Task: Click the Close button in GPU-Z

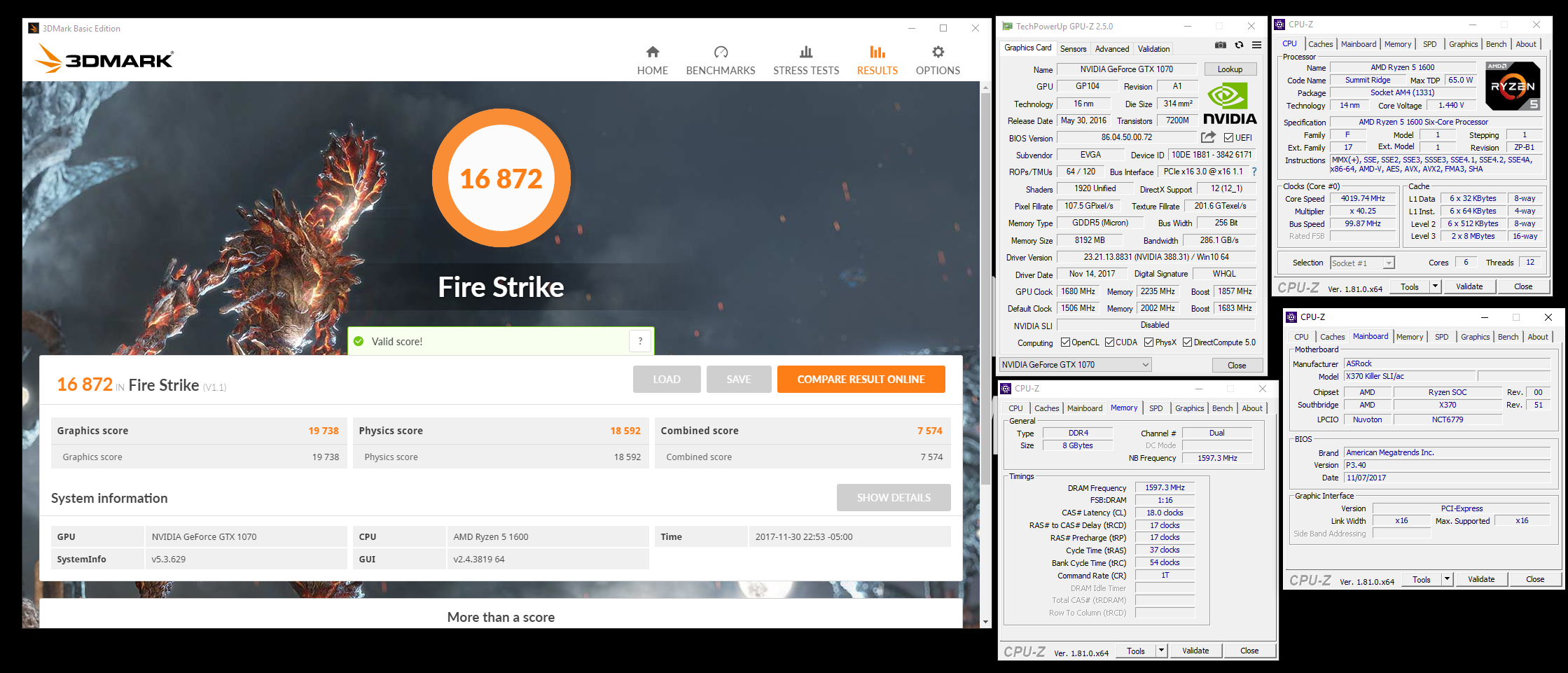Action: coord(1237,366)
